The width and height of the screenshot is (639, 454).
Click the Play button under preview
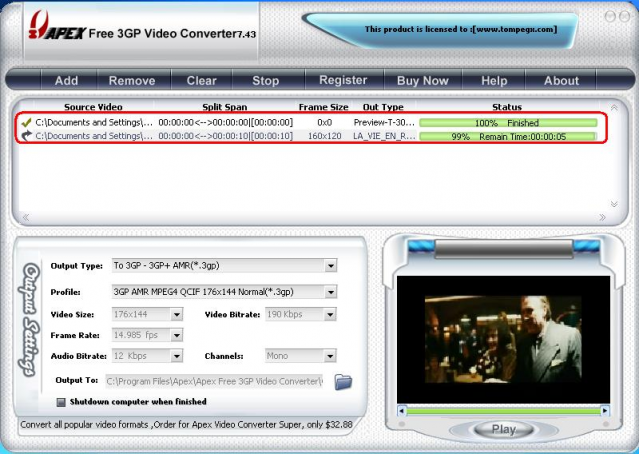coord(504,429)
